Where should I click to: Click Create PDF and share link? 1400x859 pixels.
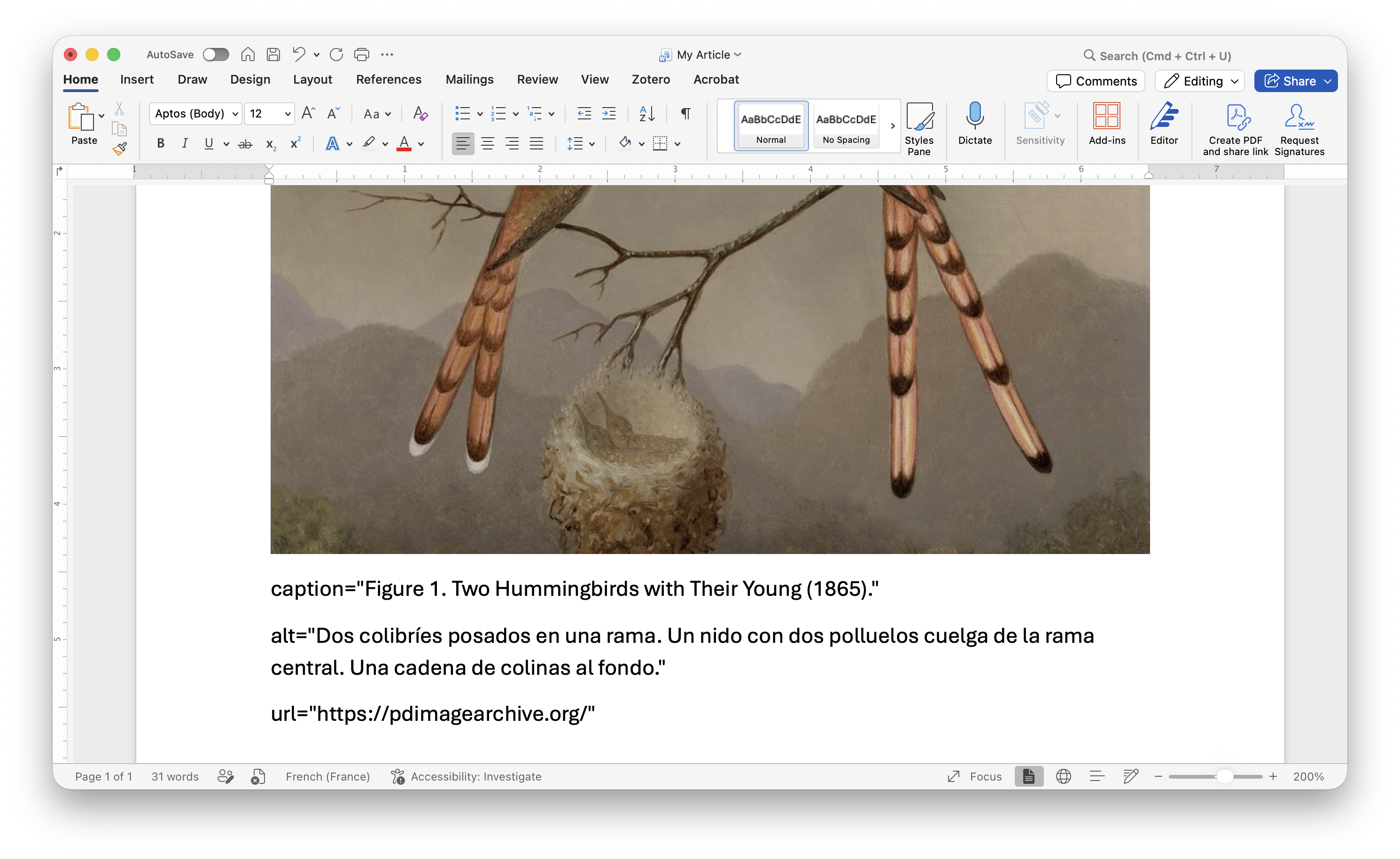point(1235,129)
